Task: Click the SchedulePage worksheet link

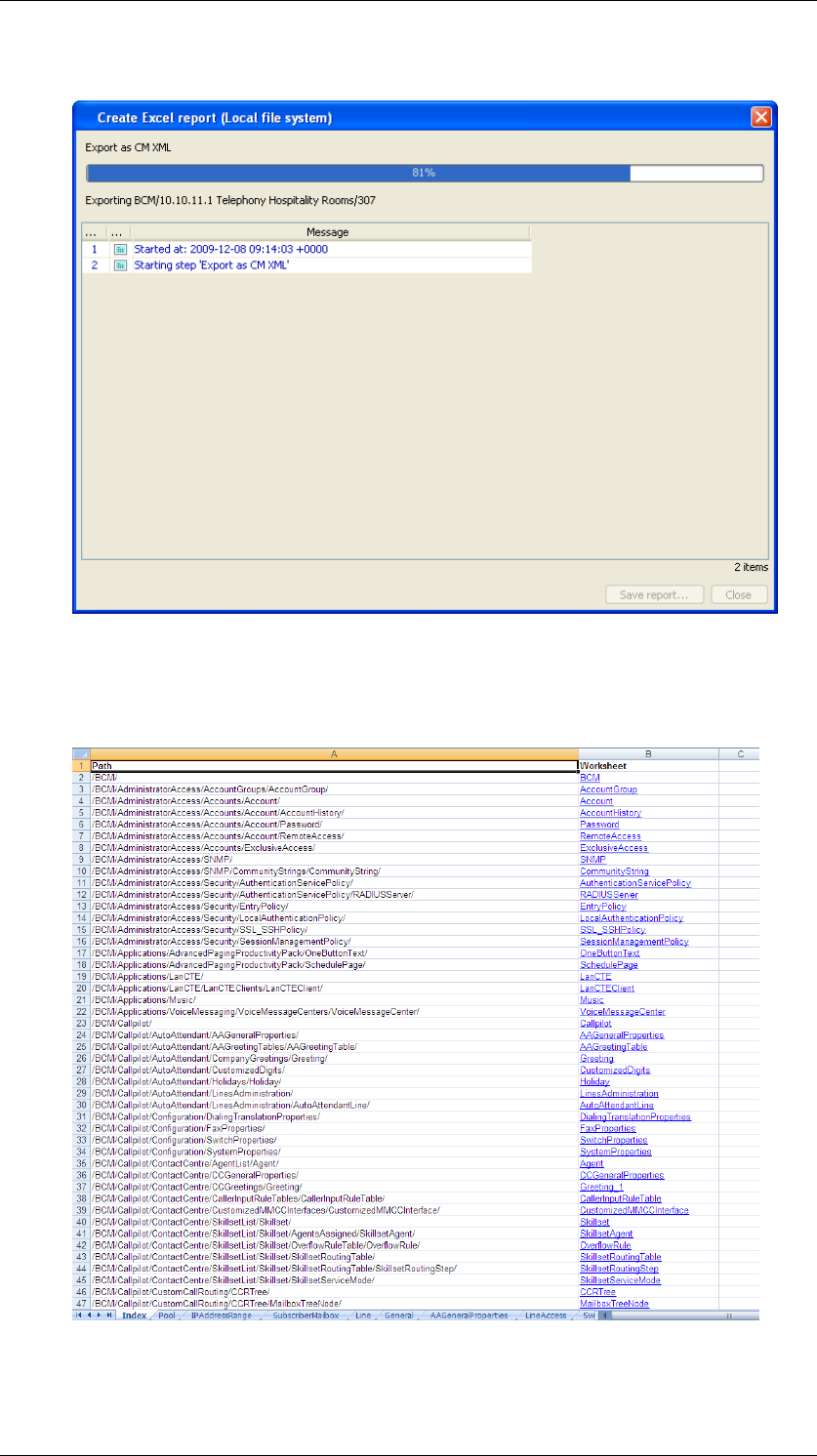Action: coord(608,964)
